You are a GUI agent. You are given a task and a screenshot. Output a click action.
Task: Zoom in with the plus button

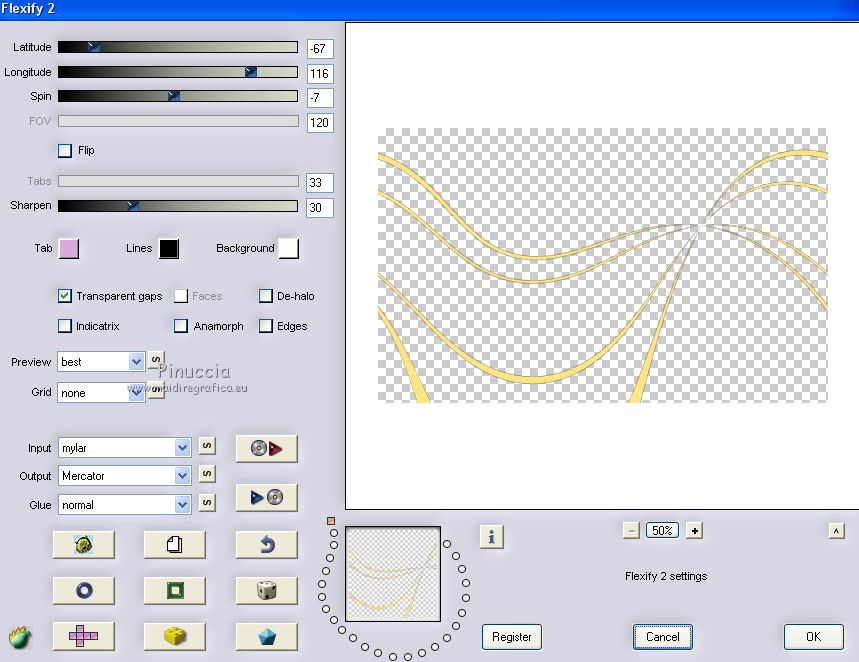pos(694,530)
